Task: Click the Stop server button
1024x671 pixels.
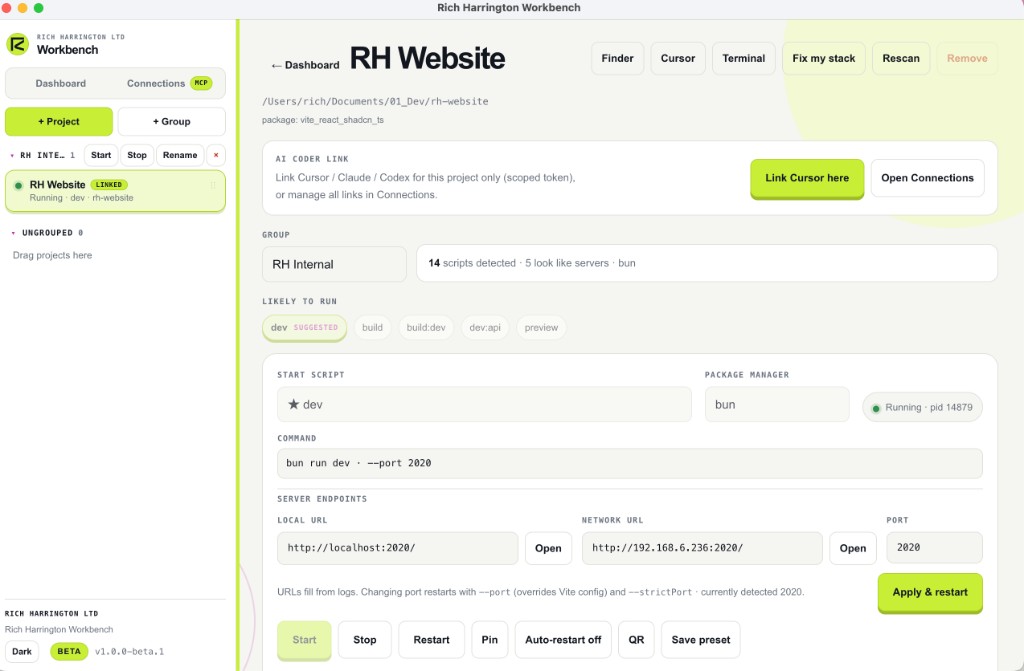Action: (x=365, y=640)
